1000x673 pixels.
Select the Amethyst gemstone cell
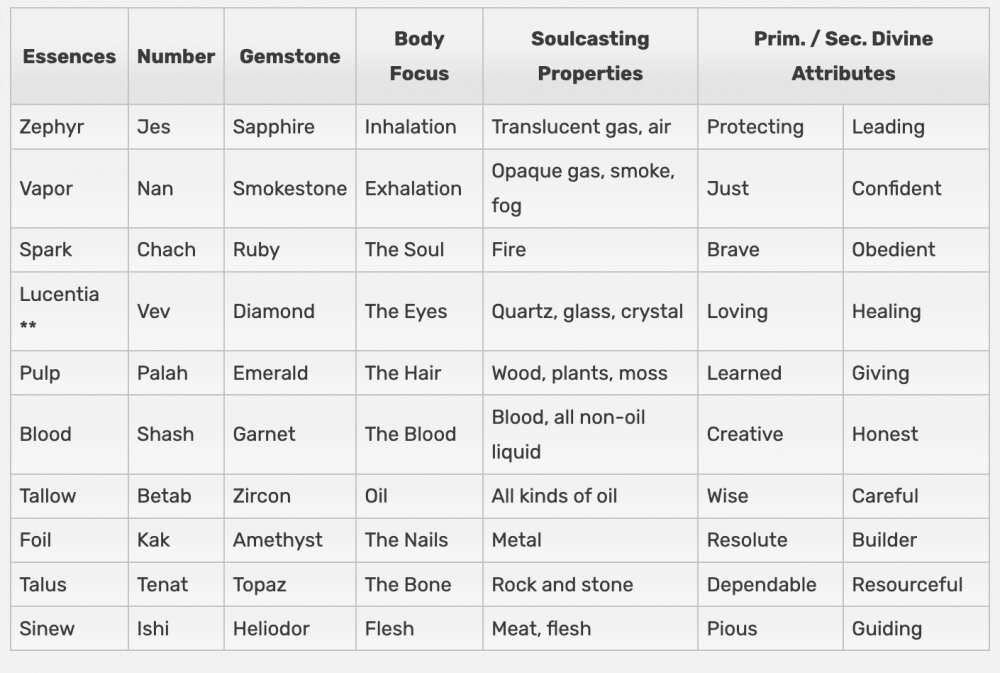290,540
